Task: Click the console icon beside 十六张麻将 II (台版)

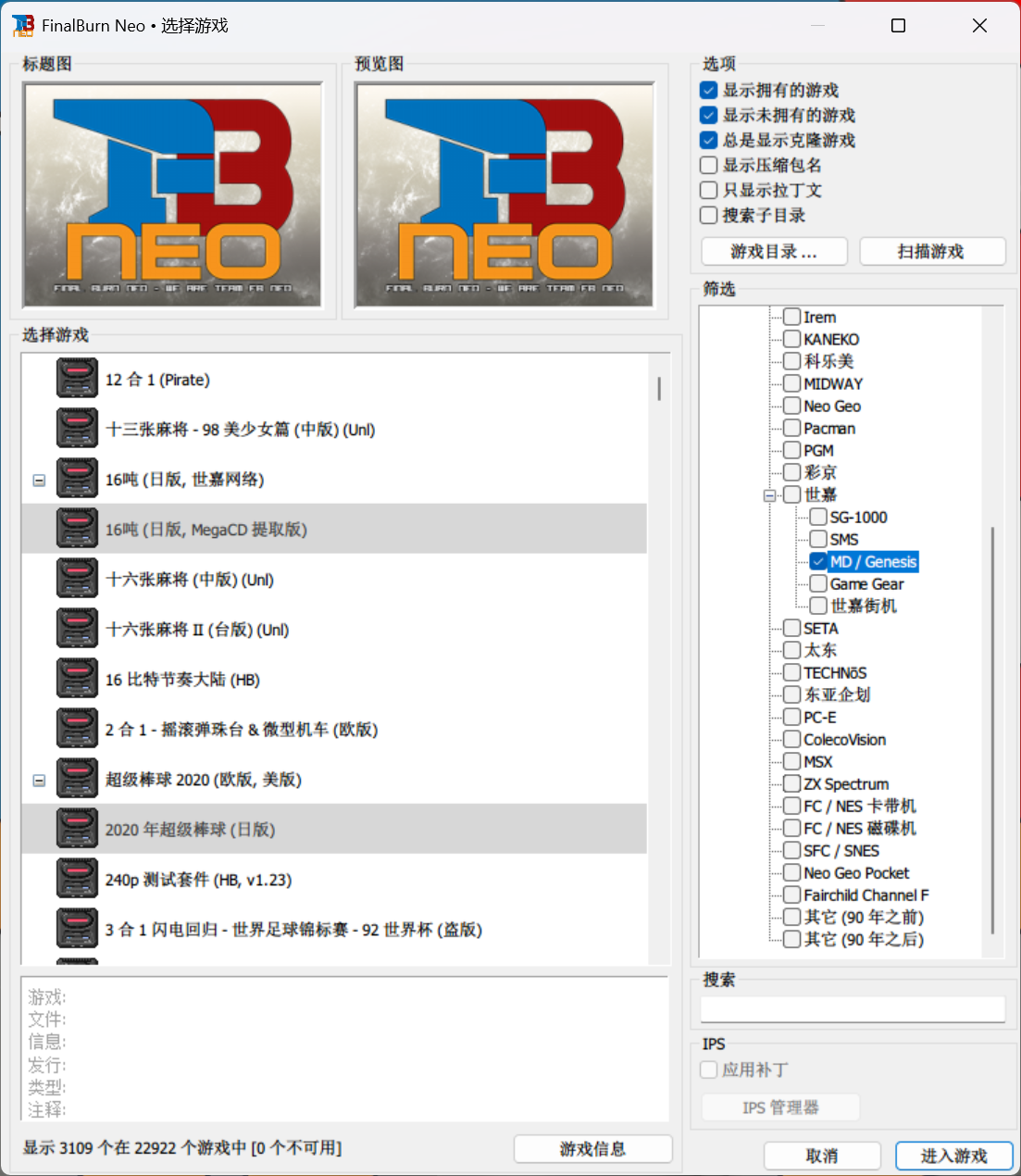Action: [x=77, y=630]
